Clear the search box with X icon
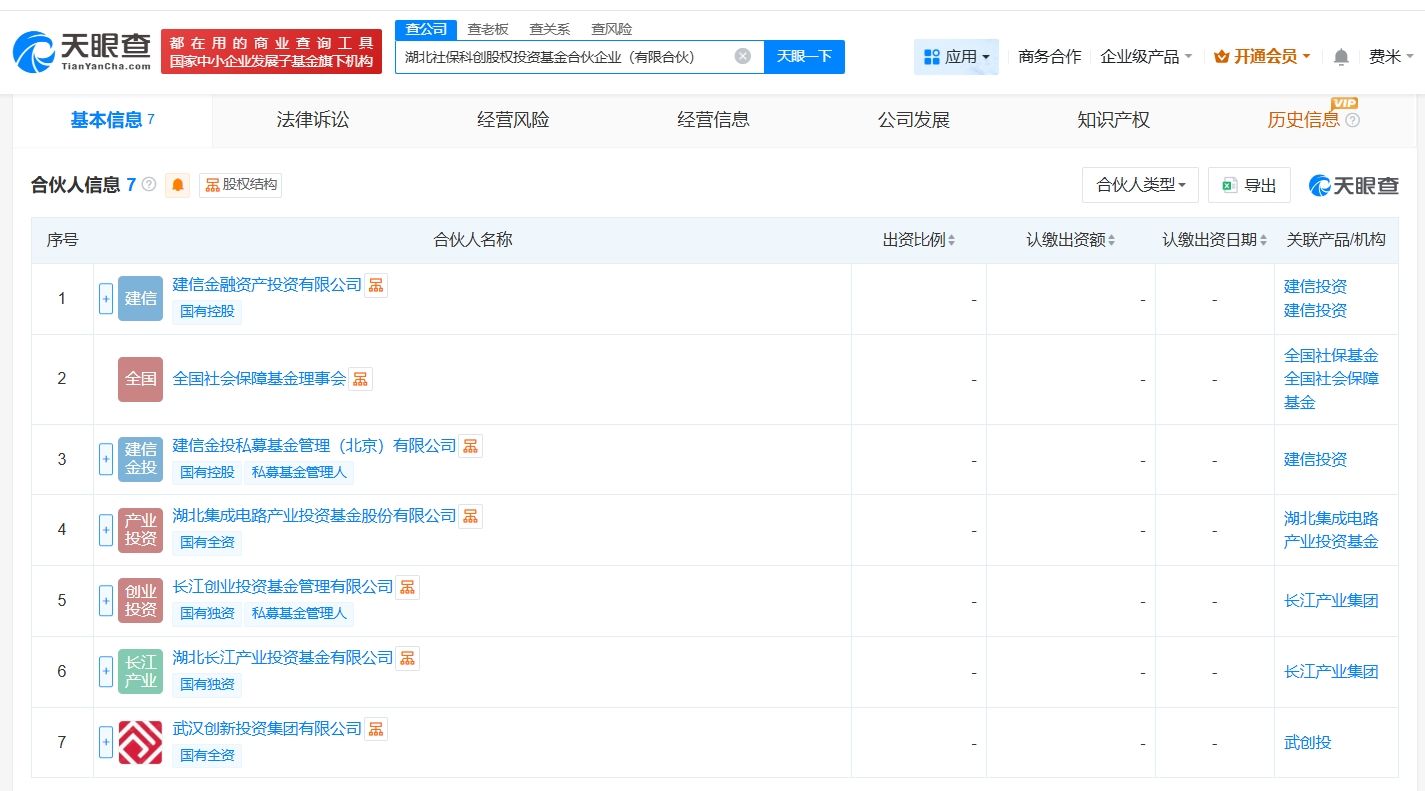 tap(742, 56)
